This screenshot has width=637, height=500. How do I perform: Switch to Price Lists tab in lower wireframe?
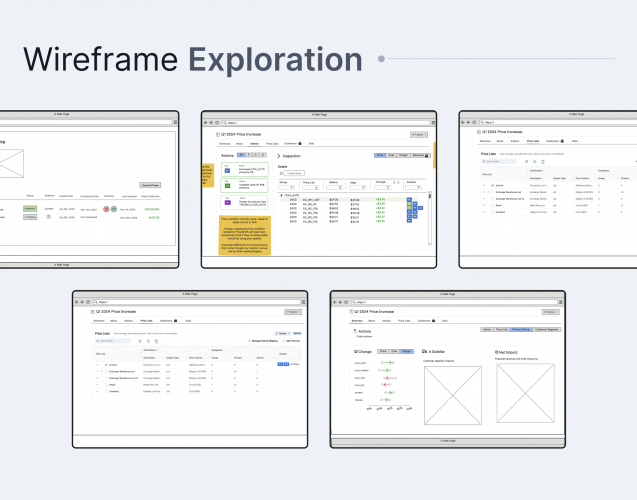click(146, 321)
